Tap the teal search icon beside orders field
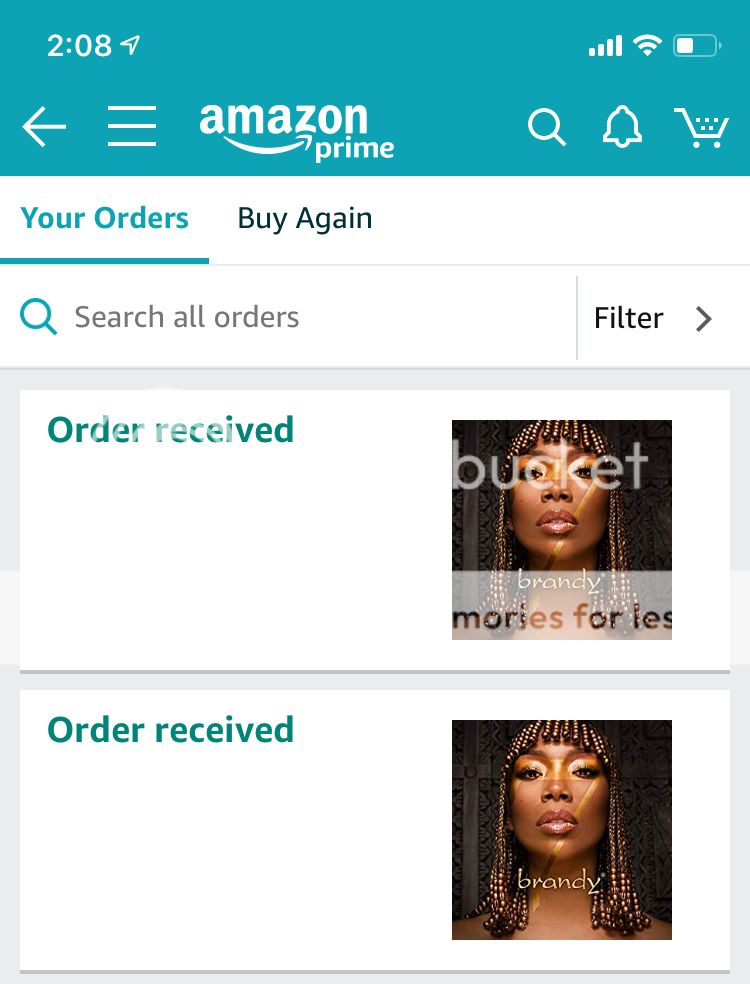750x984 pixels. tap(38, 317)
